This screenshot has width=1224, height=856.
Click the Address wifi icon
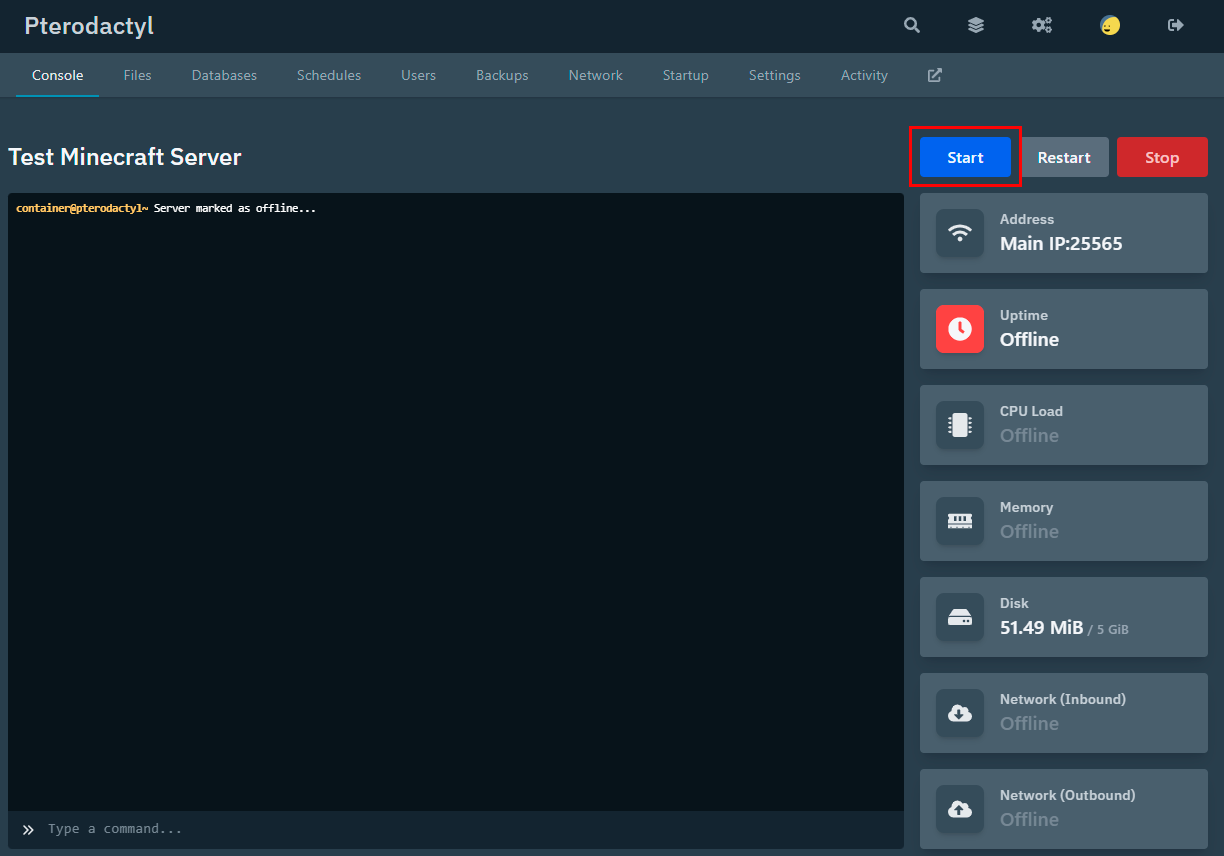(x=960, y=233)
